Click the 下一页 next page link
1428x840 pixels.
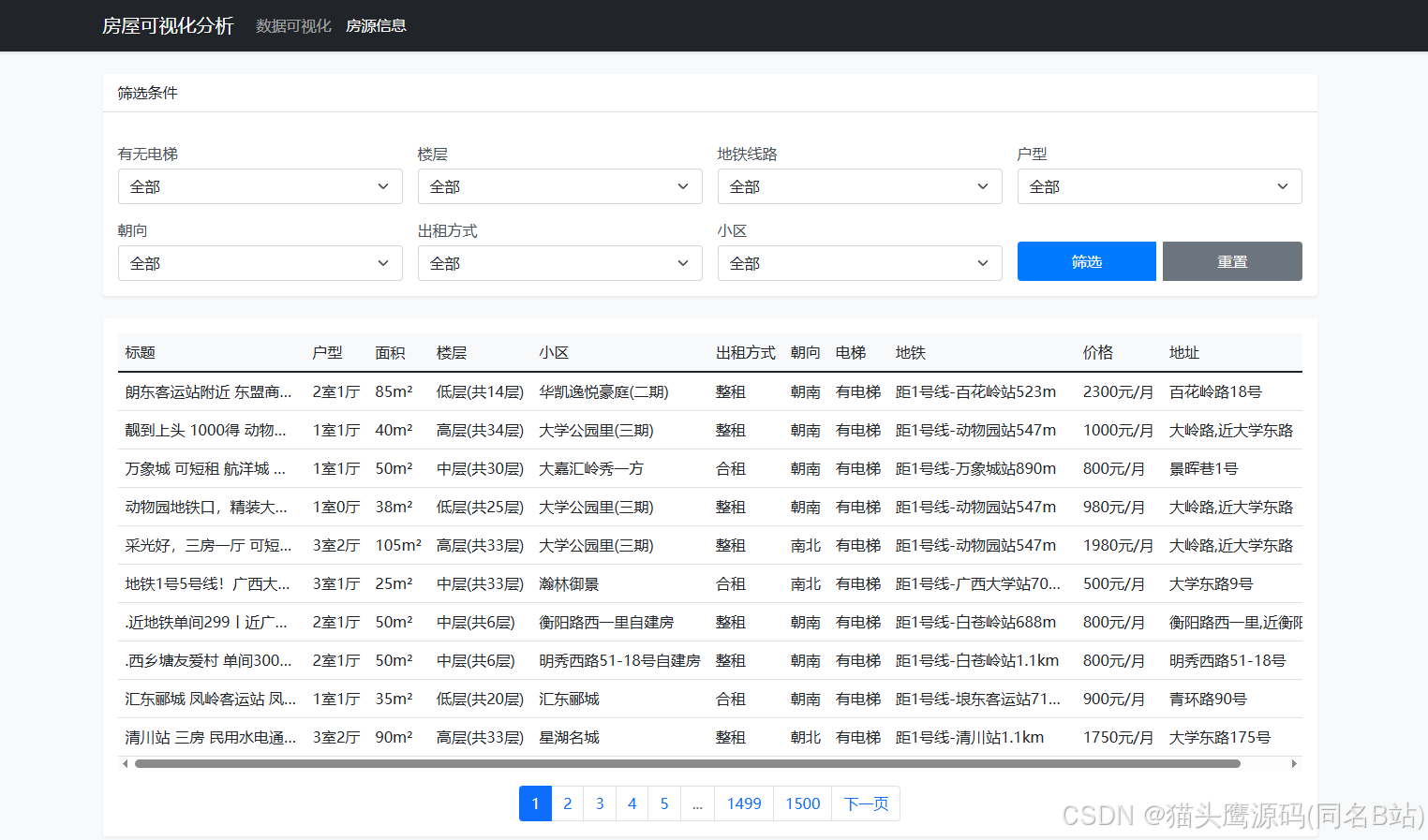866,803
